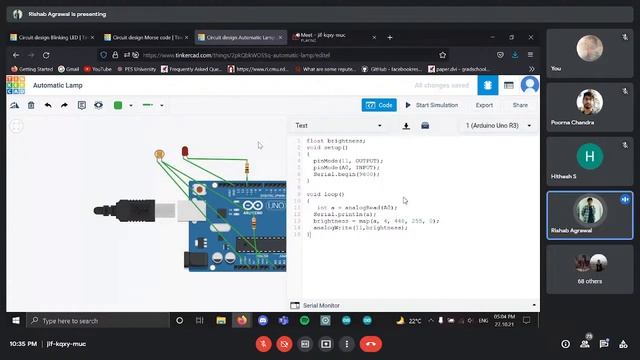Screen dimensions: 640x360
Task: Open the wire type dropdown arrow
Action: coord(162,105)
